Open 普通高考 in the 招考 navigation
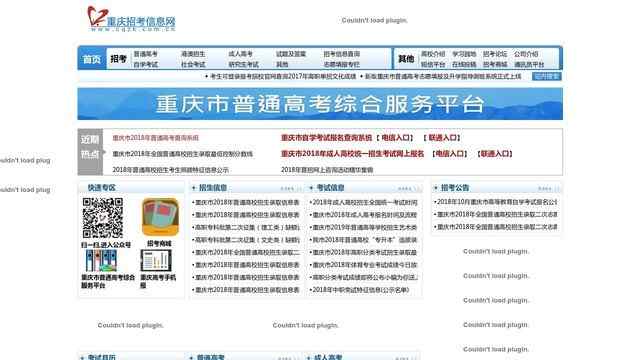 pyautogui.click(x=145, y=54)
